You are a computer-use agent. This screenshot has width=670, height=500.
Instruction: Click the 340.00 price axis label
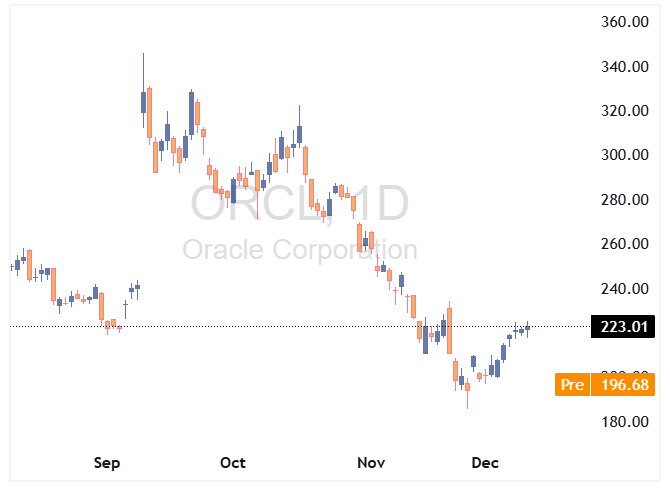[628, 67]
